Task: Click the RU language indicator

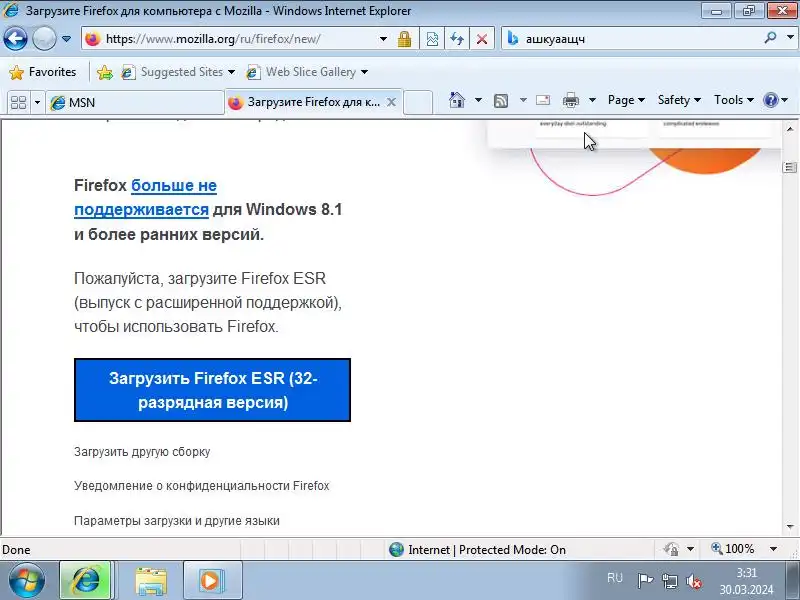Action: pos(615,578)
